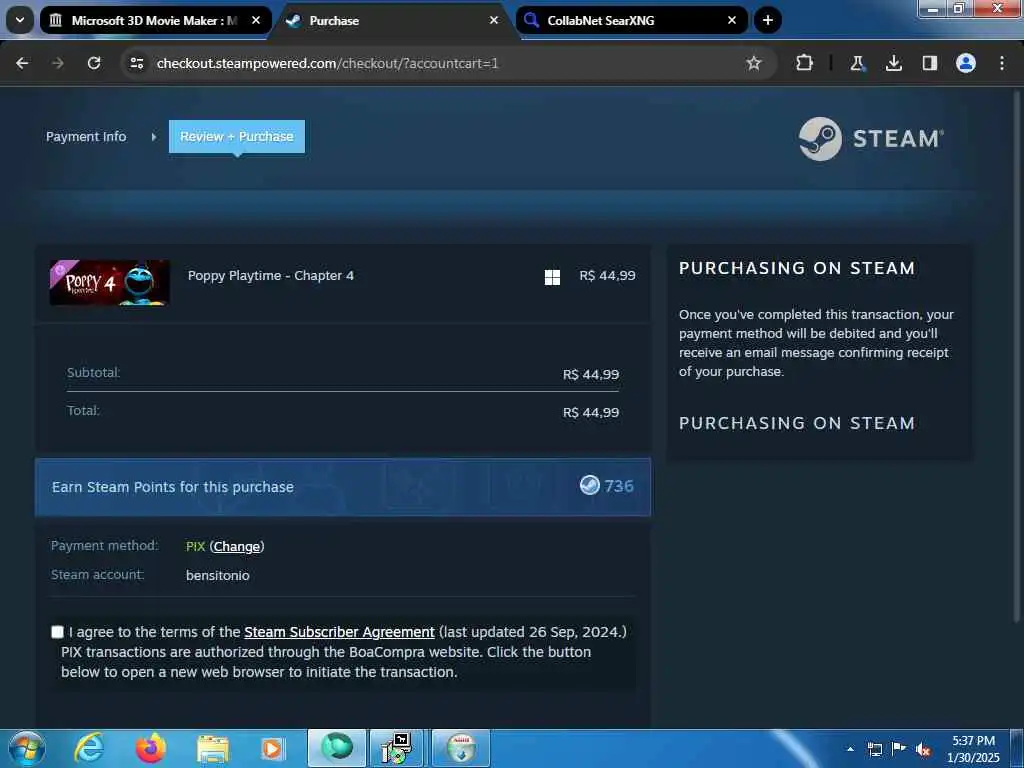Check the agree to terms checkbox
The width and height of the screenshot is (1024, 768).
(x=57, y=632)
